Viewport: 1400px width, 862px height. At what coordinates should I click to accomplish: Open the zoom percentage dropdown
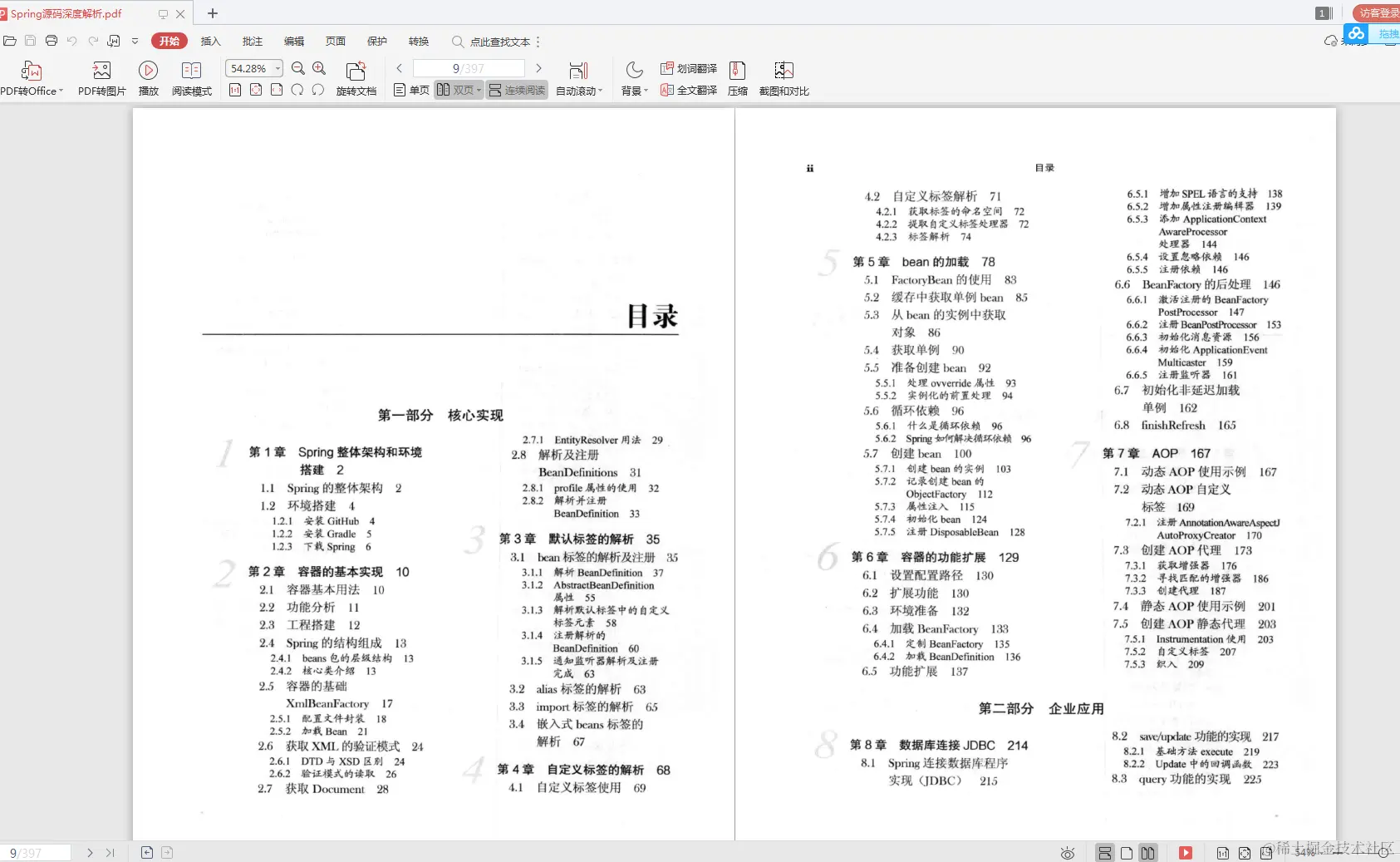coord(278,68)
